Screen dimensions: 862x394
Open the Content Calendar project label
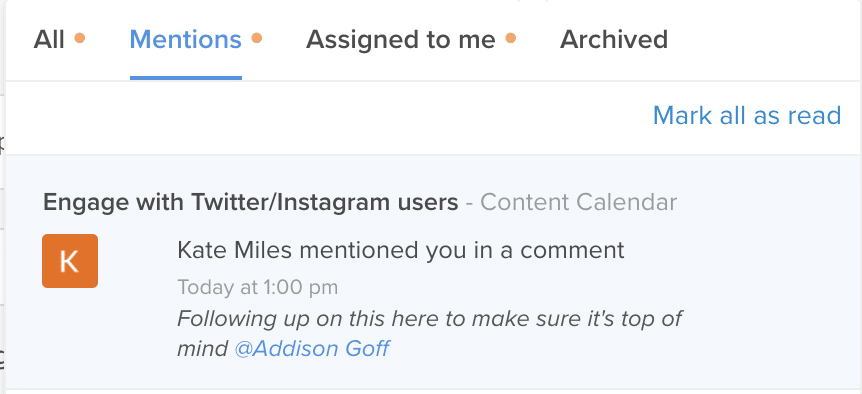click(579, 203)
